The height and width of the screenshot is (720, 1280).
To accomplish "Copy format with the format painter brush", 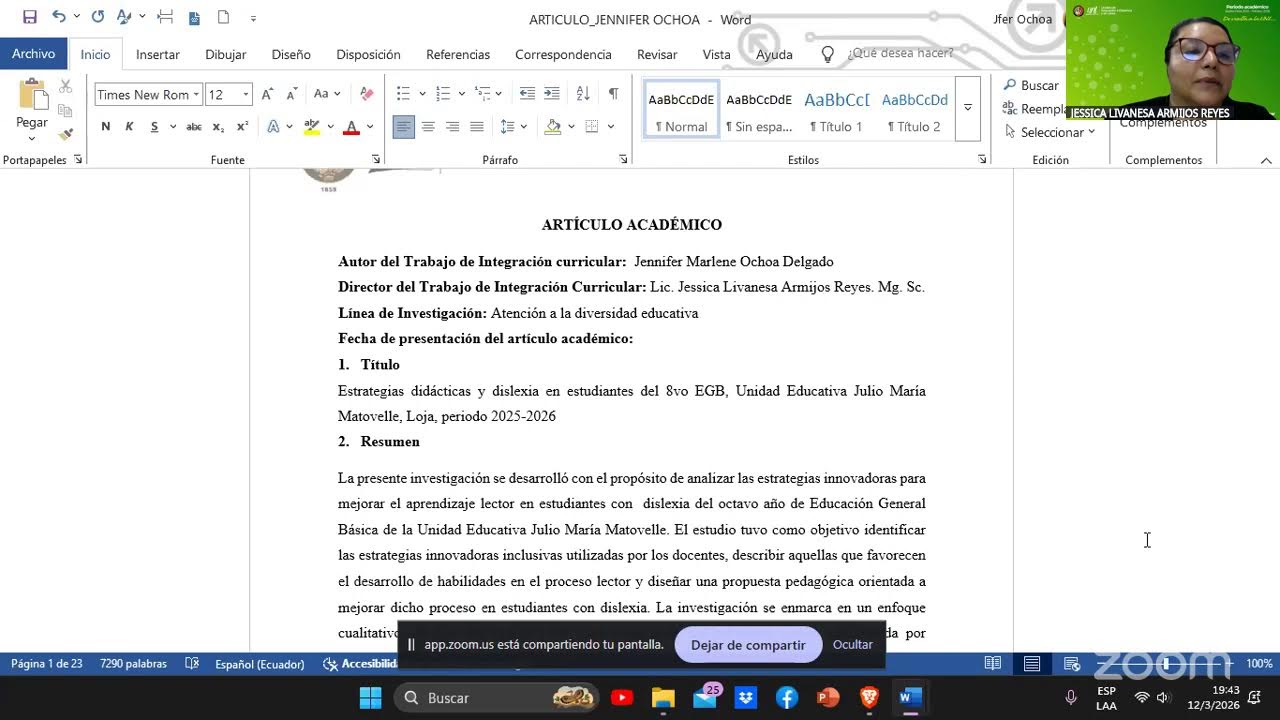I will point(66,134).
